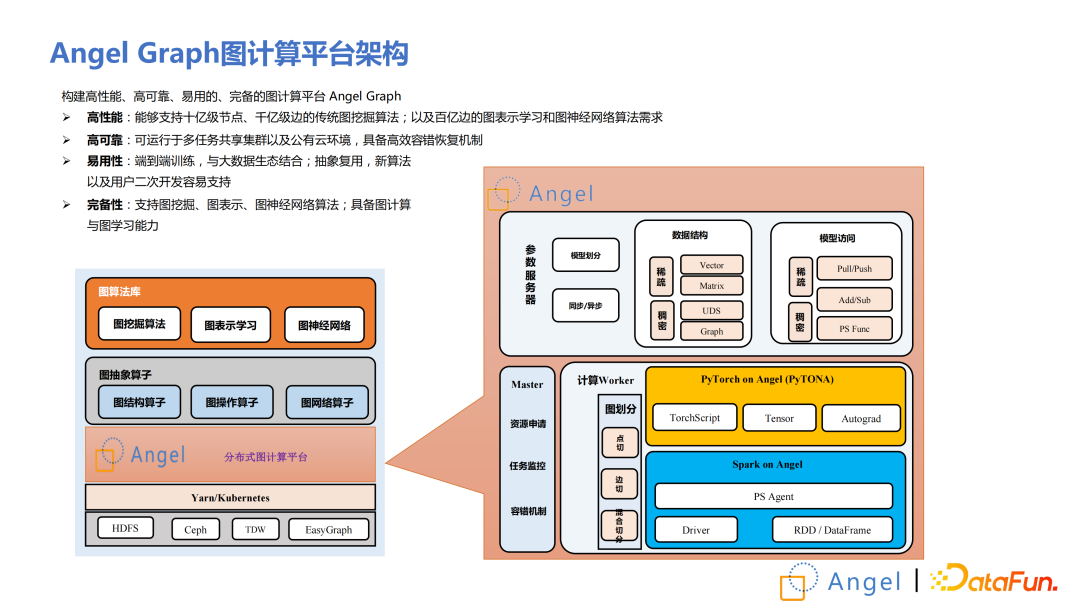Expand the 边切 item under 图划分
This screenshot has width=1080, height=608.
tap(620, 483)
